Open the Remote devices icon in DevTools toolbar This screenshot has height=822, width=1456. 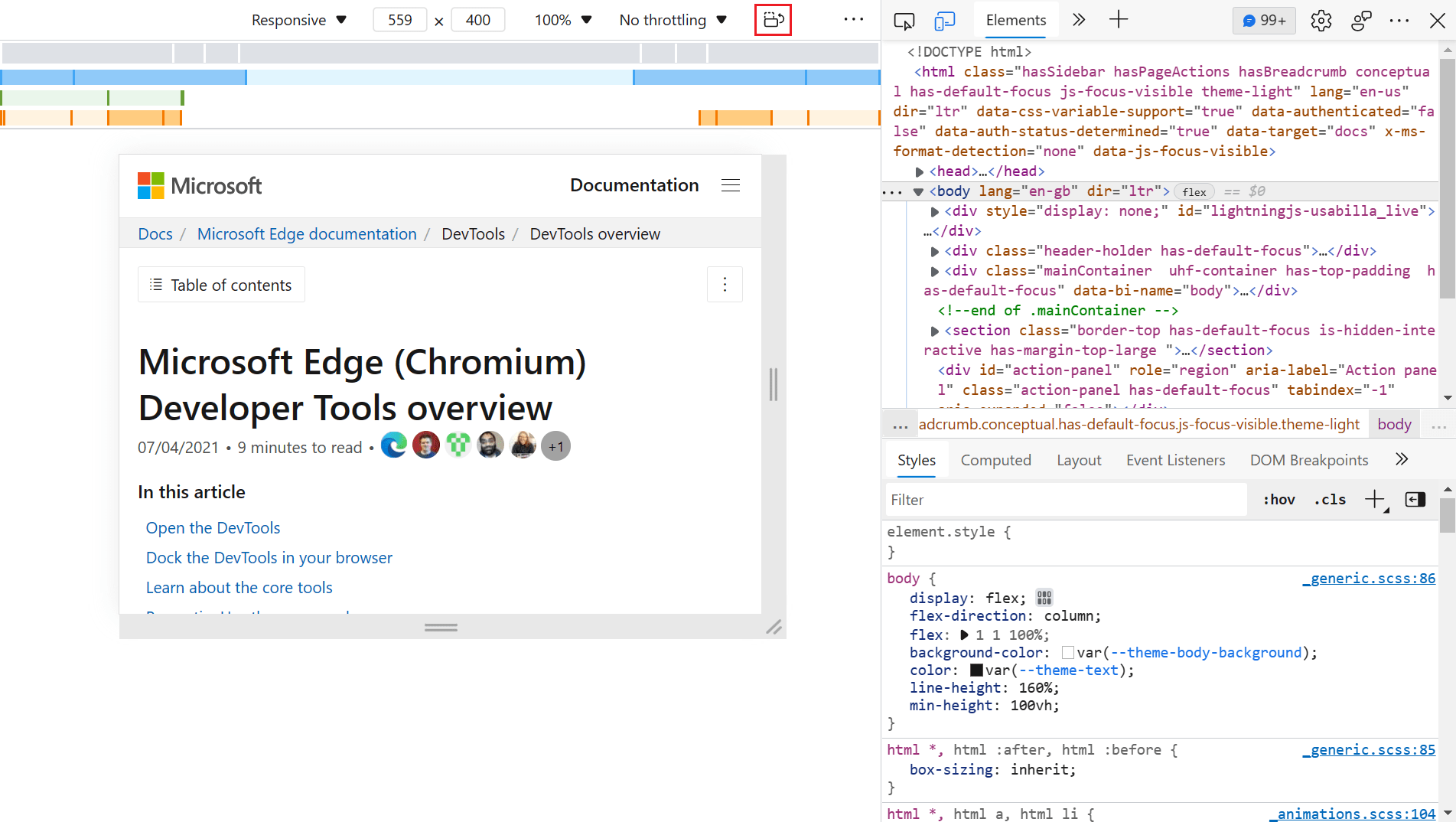tap(1361, 21)
